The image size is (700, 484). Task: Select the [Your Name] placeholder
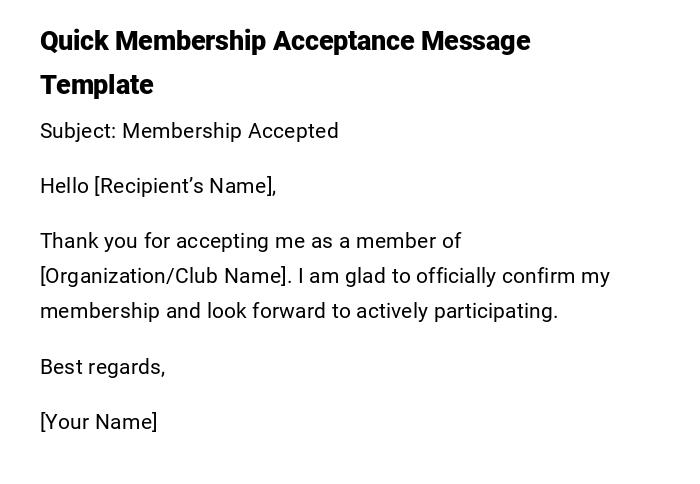click(99, 422)
